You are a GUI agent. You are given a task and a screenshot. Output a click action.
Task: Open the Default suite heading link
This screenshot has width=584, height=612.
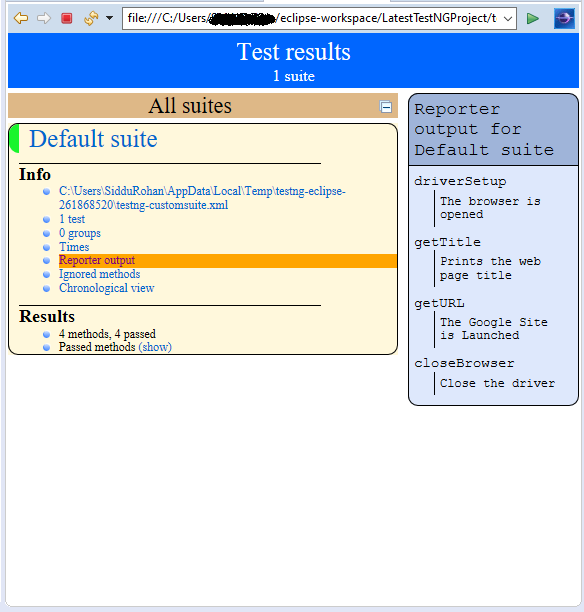93,139
